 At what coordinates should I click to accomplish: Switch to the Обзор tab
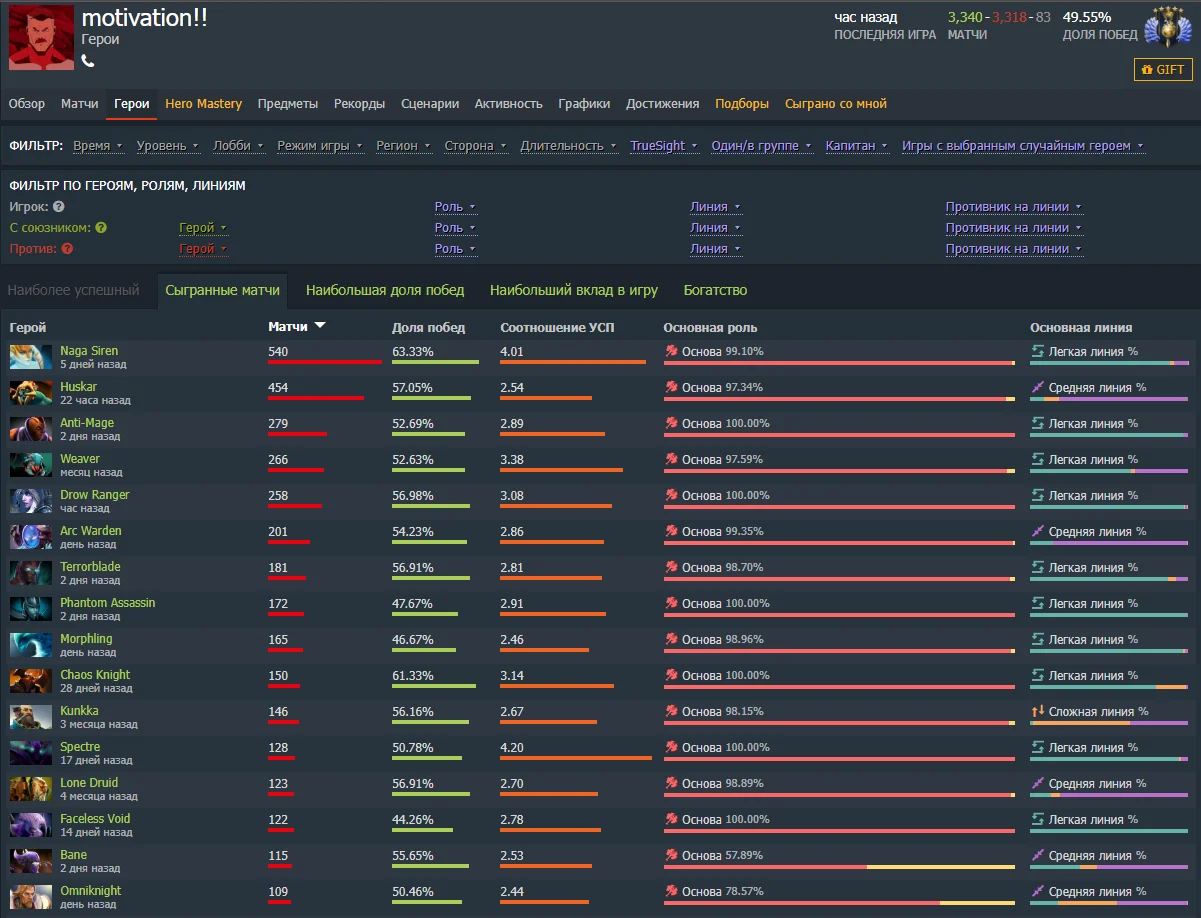(x=27, y=104)
